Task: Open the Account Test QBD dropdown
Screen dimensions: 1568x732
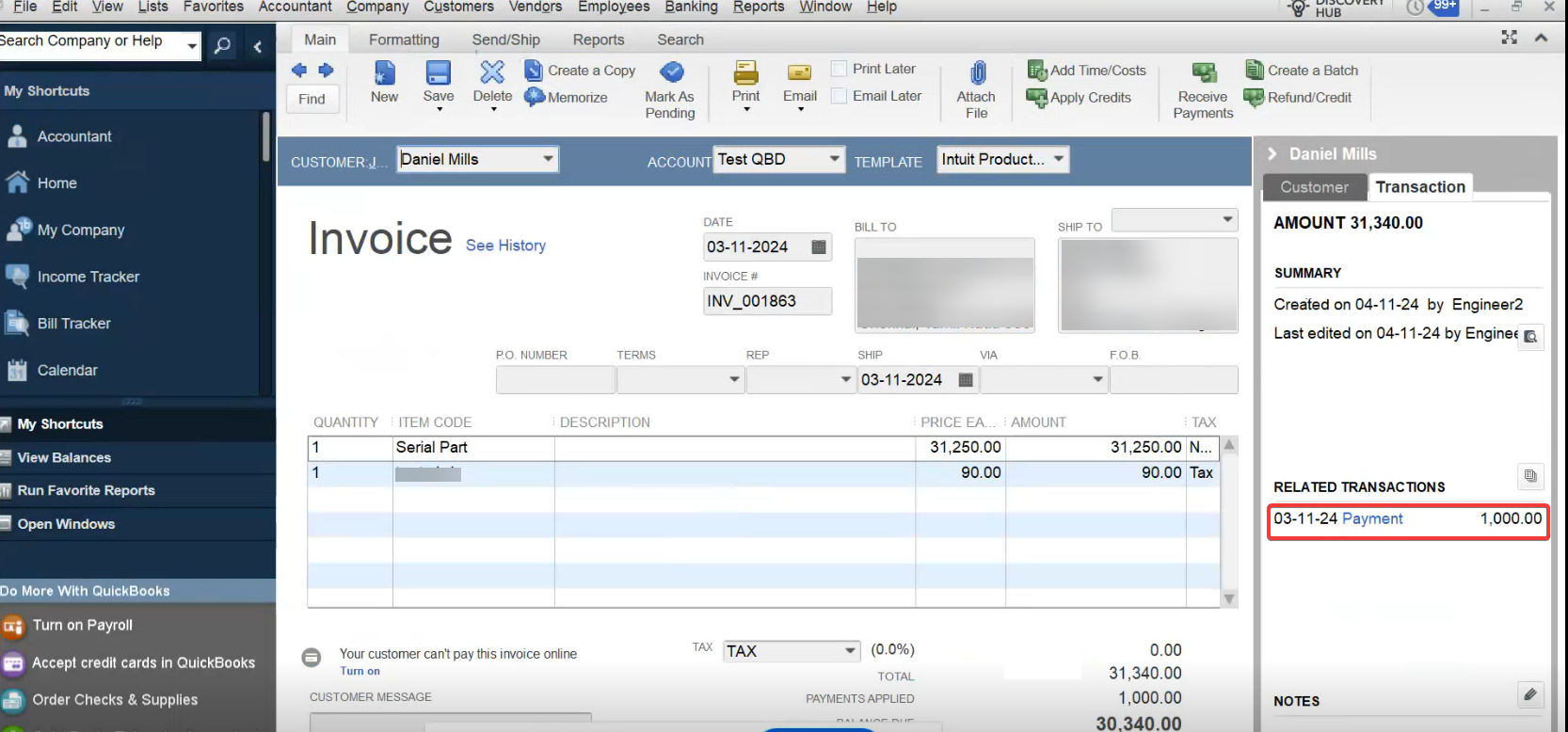Action: 834,159
